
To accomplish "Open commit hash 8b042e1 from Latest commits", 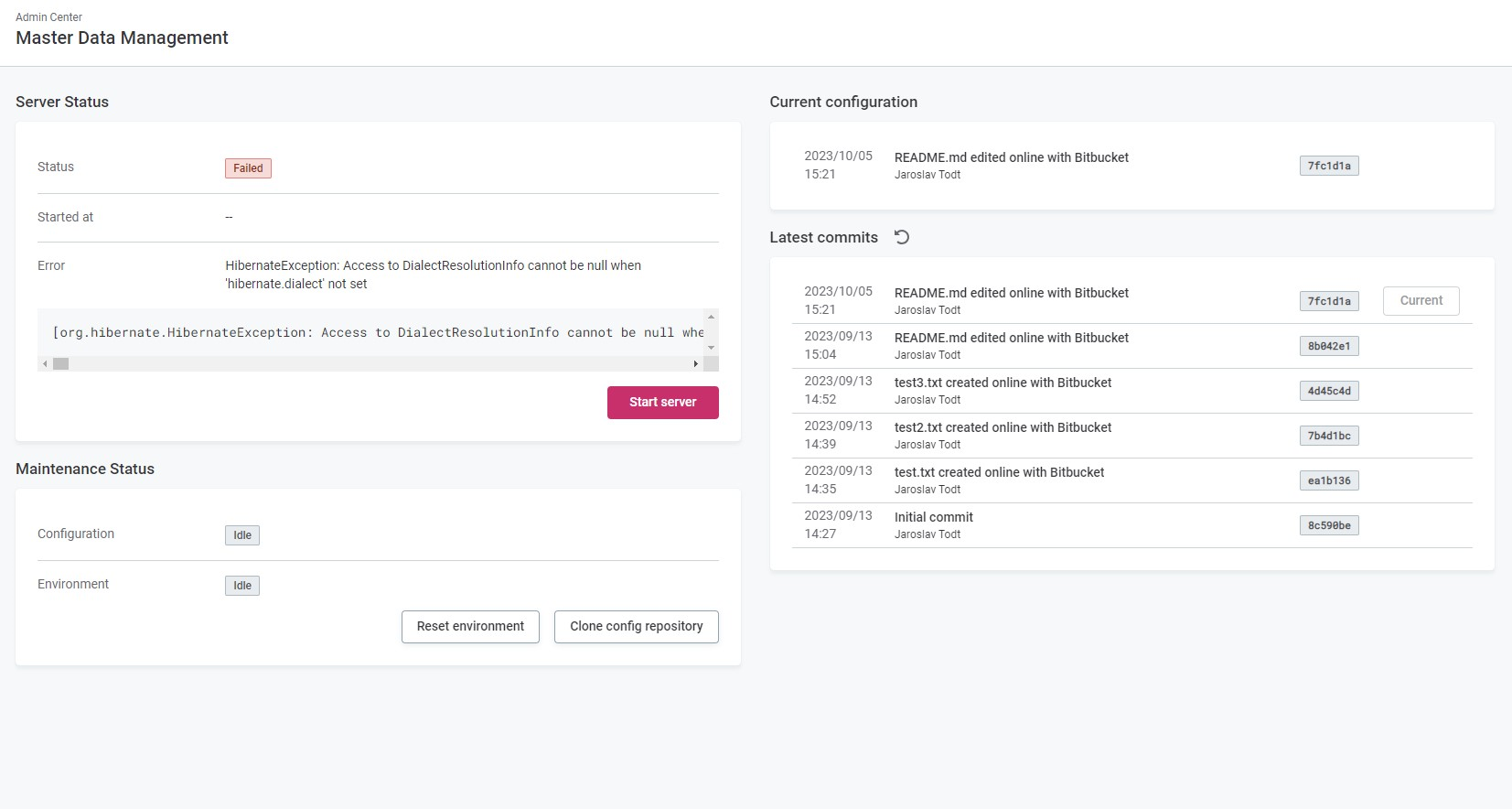I will (1328, 345).
